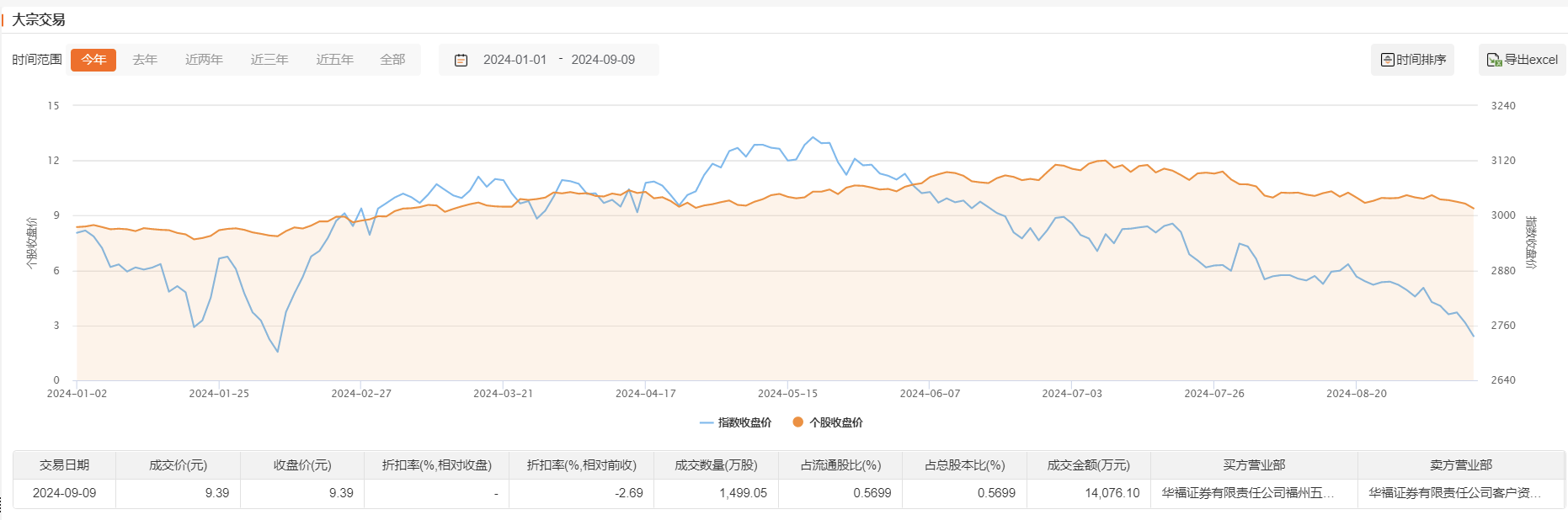Image resolution: width=1568 pixels, height=520 pixels.
Task: Click the 交易日期 column header
Action: coord(64,465)
